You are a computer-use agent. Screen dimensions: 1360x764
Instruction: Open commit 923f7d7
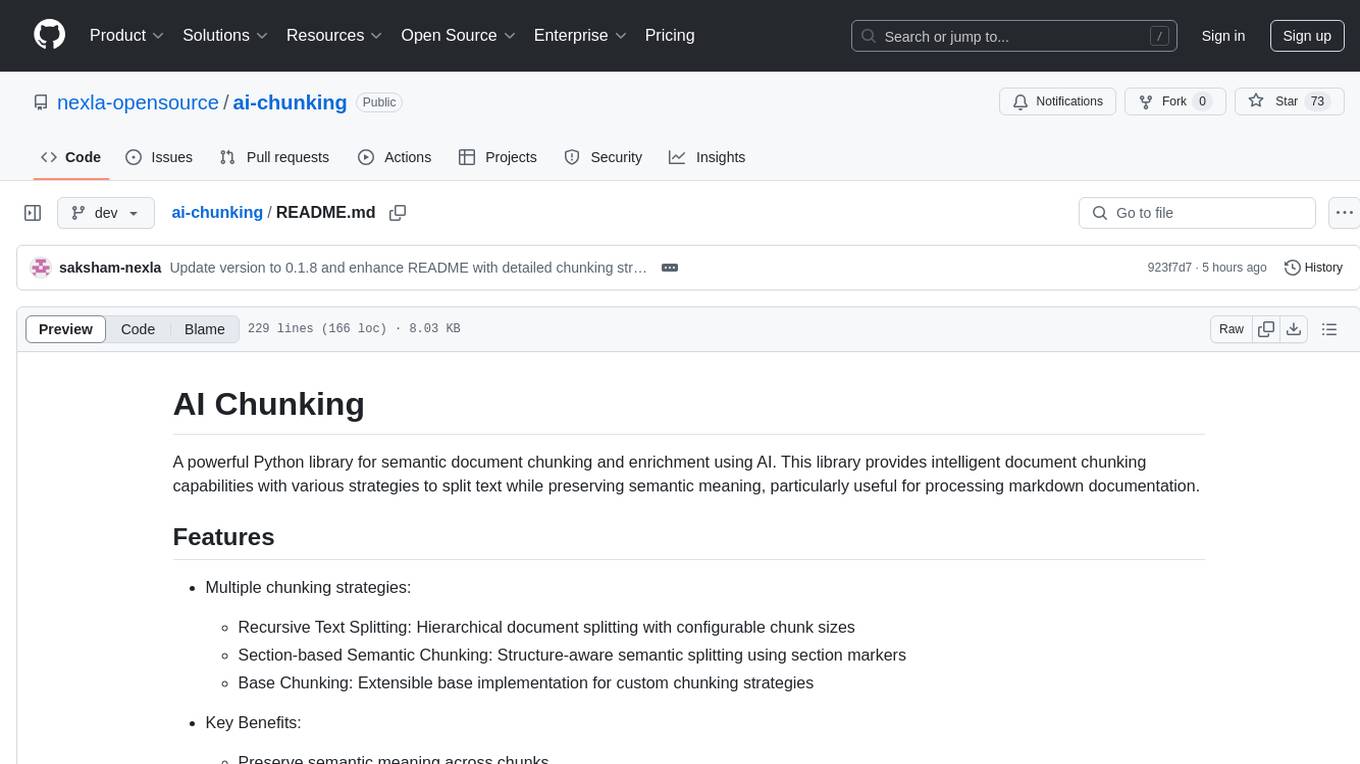[x=1170, y=267]
